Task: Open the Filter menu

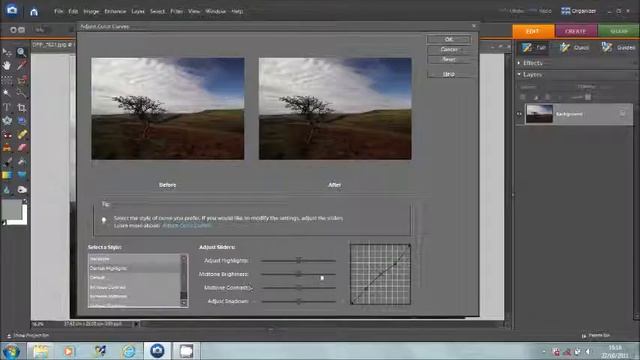Action: coord(176,11)
